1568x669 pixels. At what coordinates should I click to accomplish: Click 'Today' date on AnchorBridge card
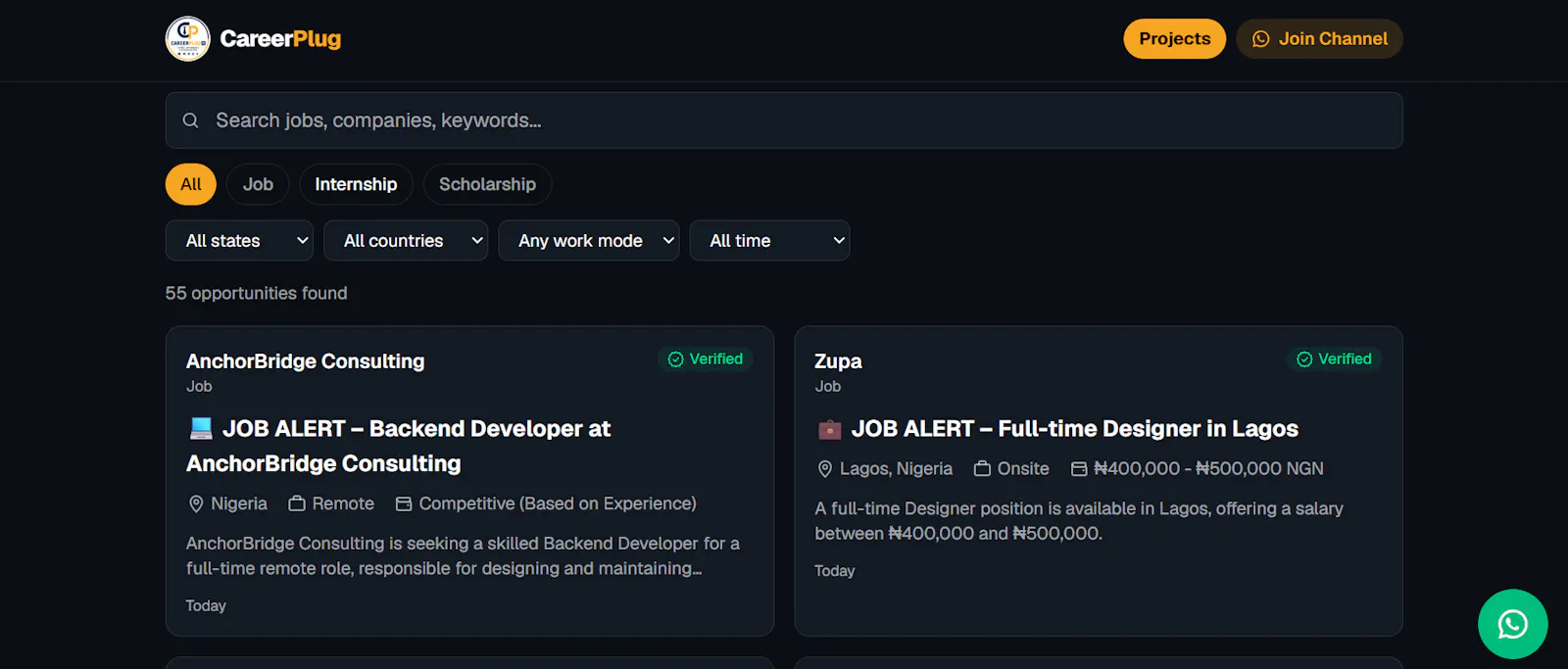206,606
